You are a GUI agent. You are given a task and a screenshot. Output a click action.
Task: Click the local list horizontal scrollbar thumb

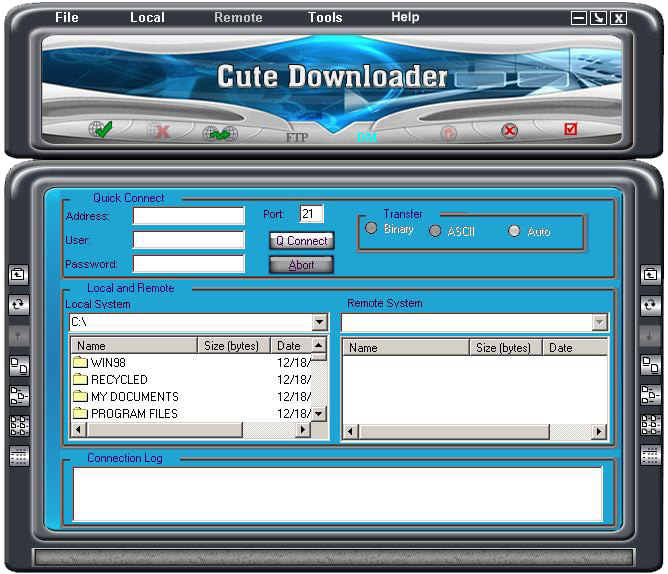coord(164,430)
